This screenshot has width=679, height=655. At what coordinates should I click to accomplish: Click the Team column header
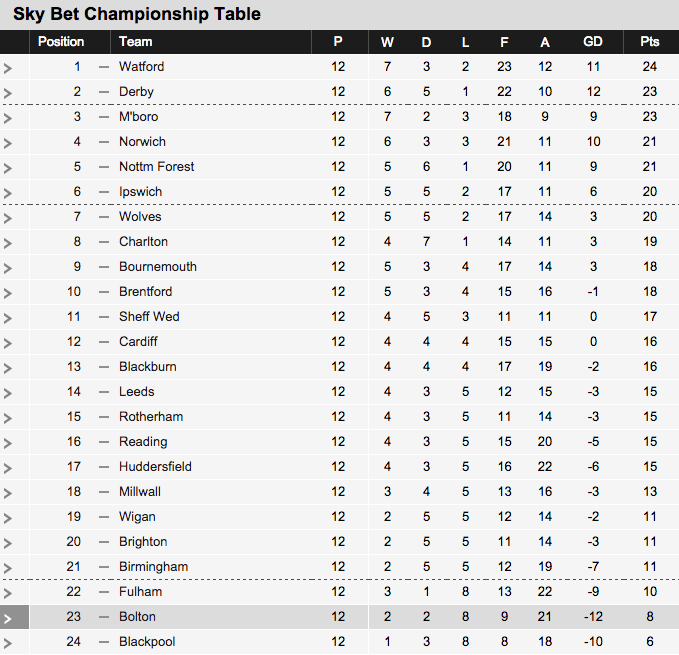136,42
